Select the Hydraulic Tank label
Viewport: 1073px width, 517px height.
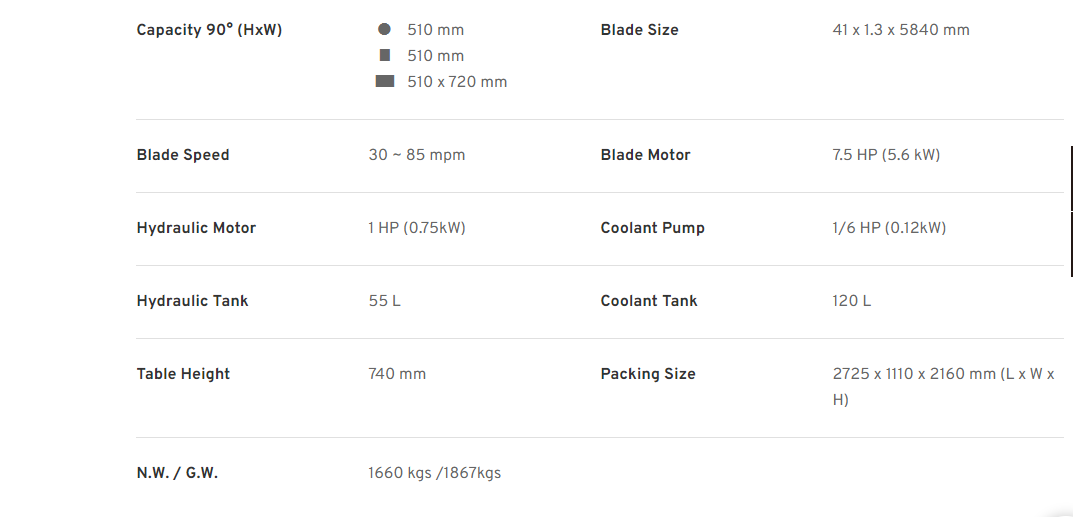click(192, 301)
